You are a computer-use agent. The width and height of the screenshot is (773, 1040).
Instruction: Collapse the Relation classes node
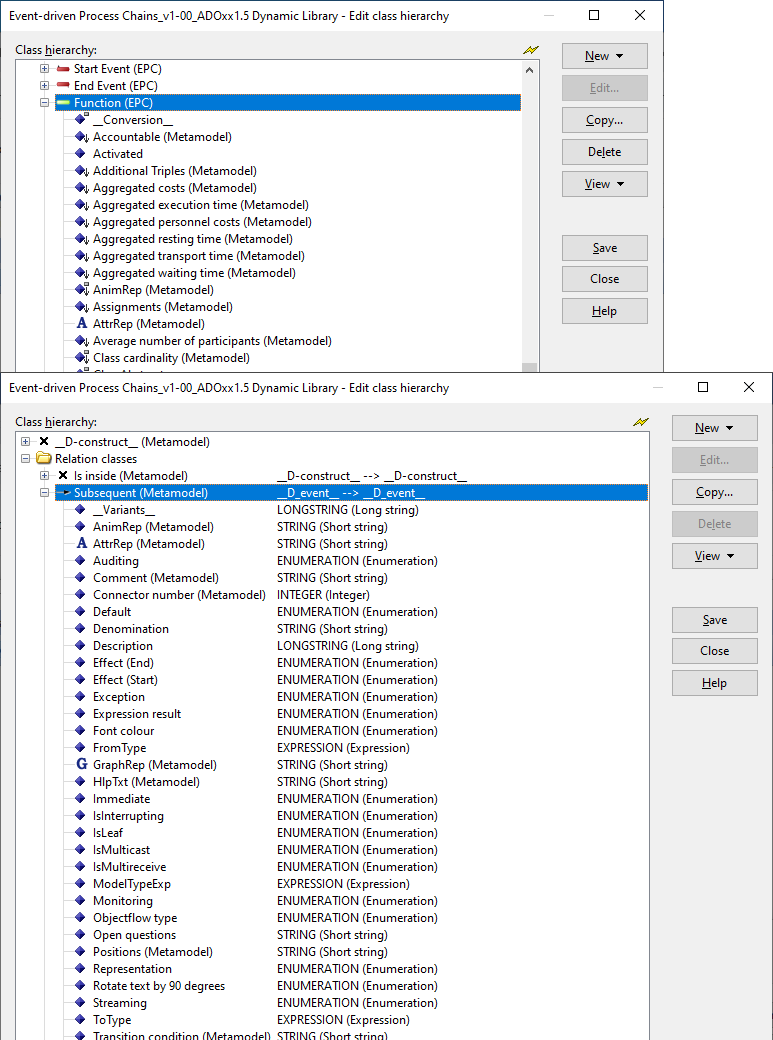click(x=25, y=459)
